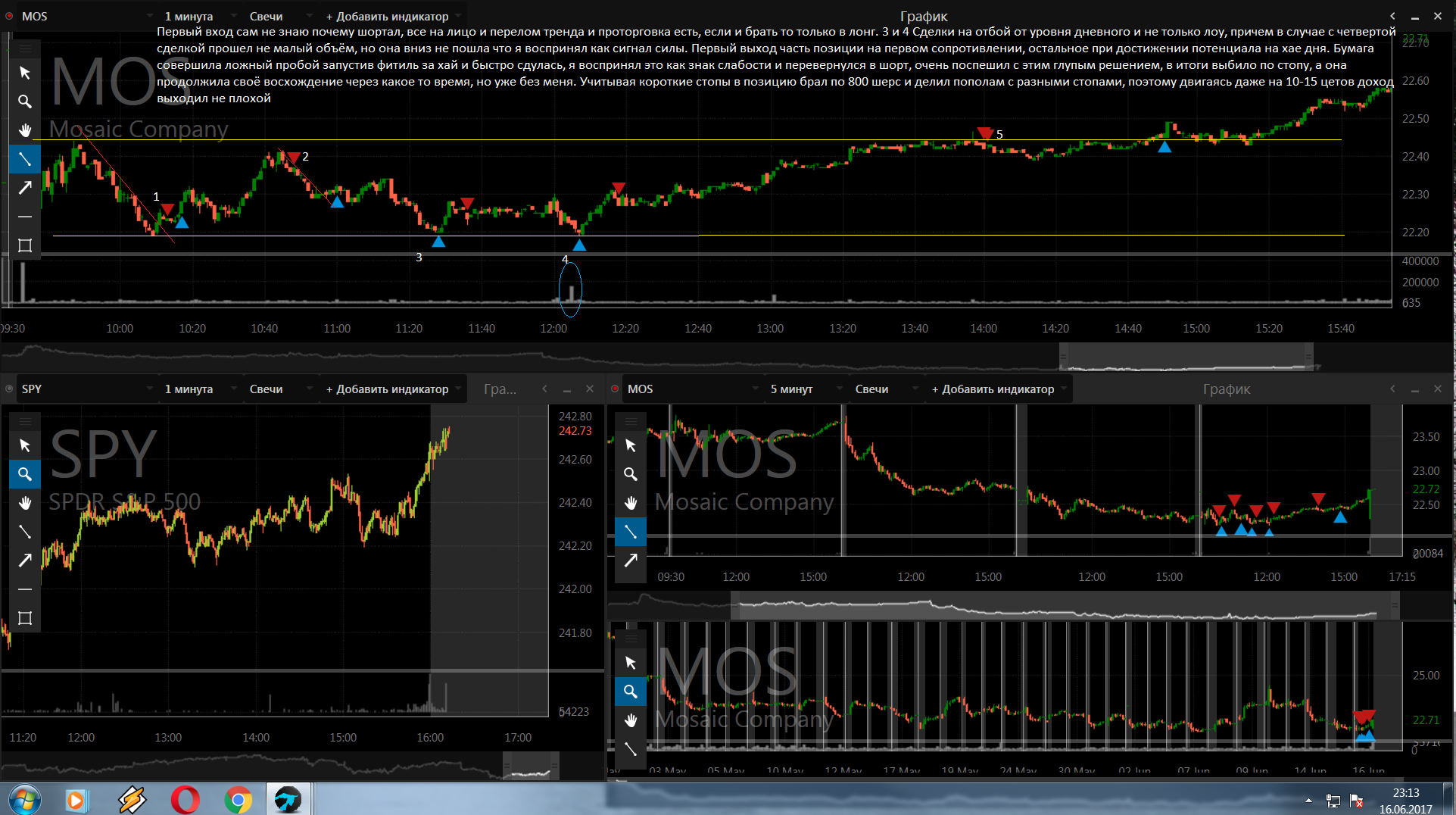This screenshot has width=1456, height=815.
Task: Show hidden system tray icons
Action: click(x=1308, y=800)
